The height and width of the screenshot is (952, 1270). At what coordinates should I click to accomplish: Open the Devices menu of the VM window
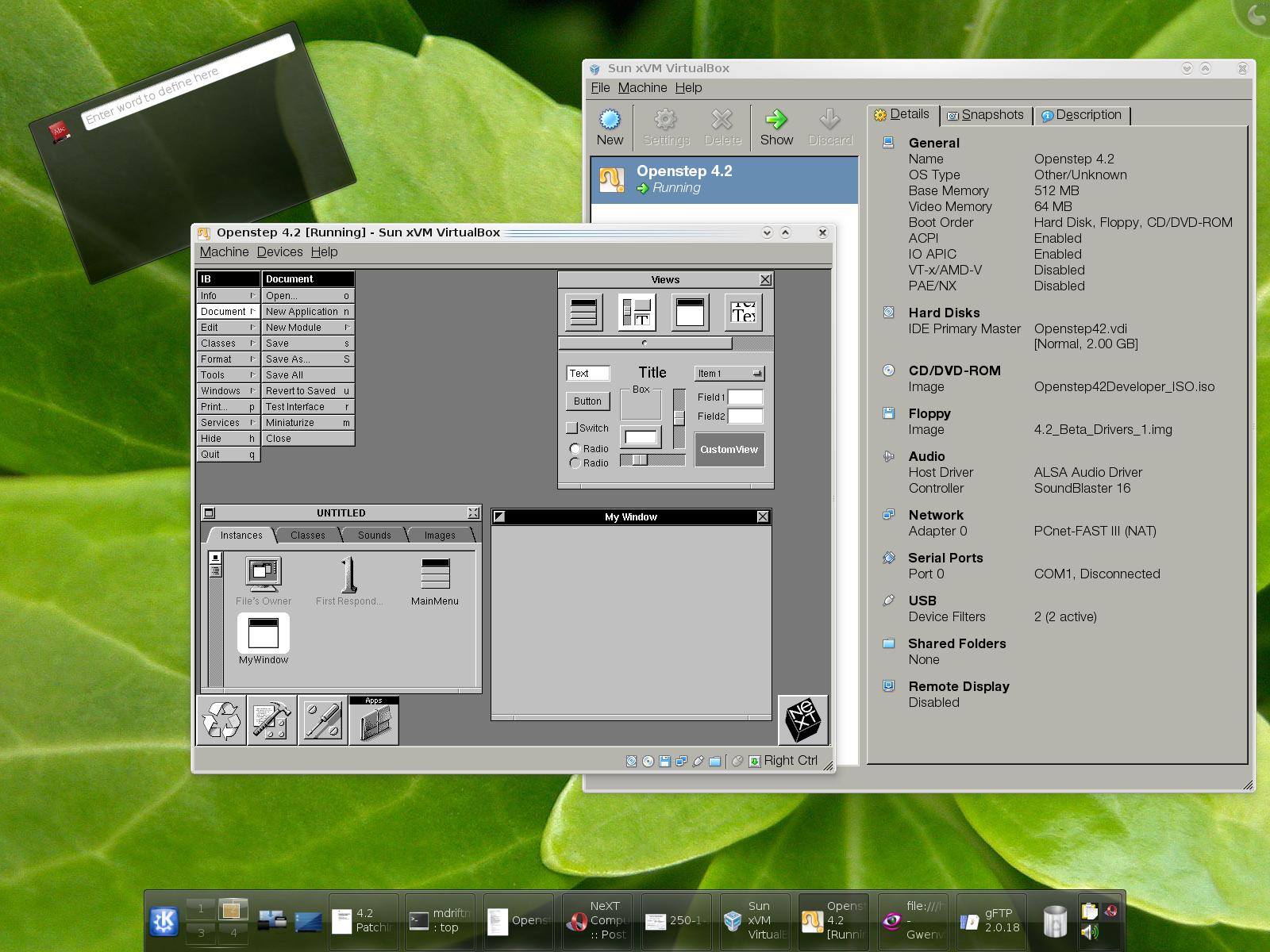[279, 251]
